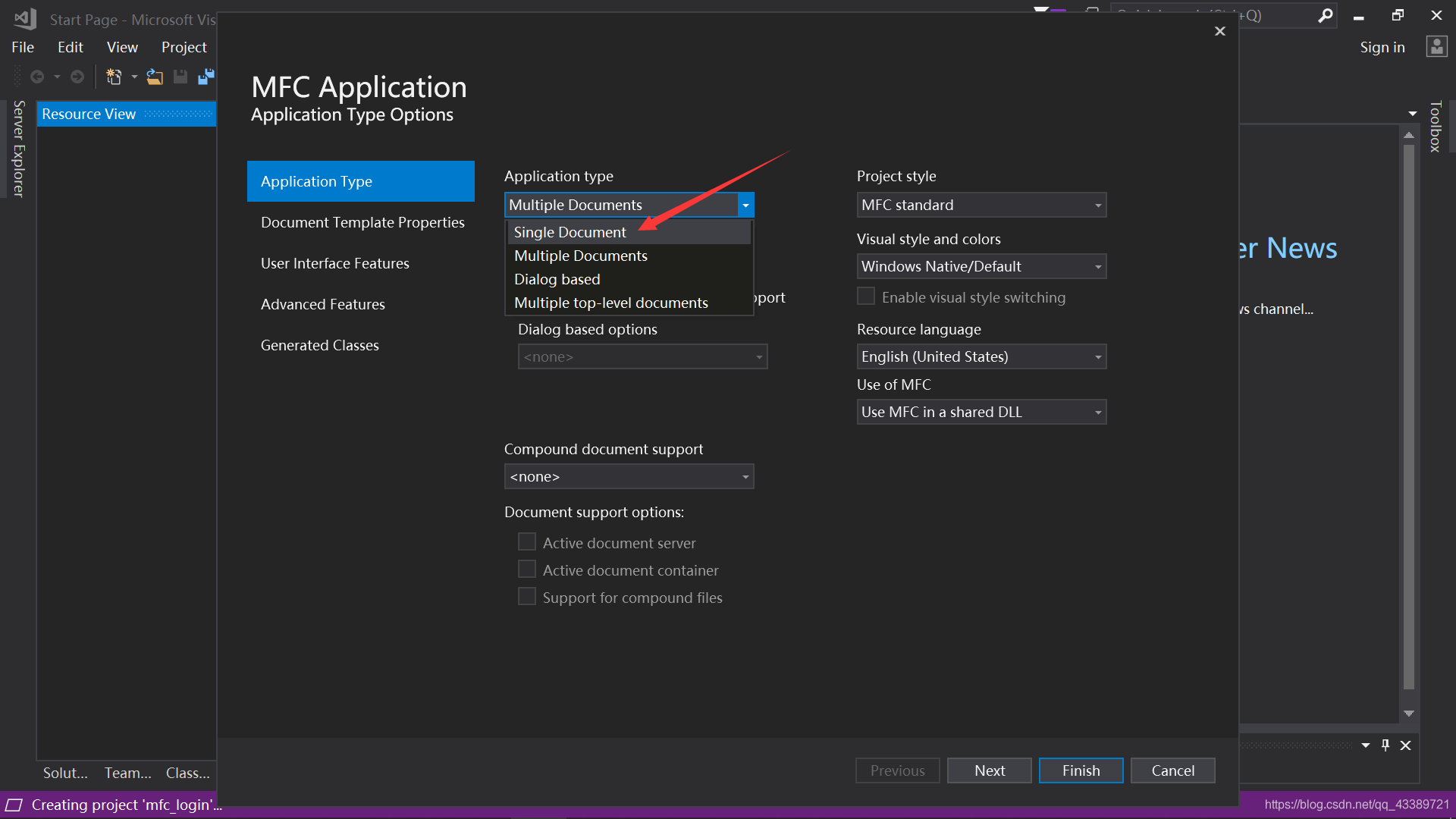
Task: Open the View menu
Action: pos(122,47)
